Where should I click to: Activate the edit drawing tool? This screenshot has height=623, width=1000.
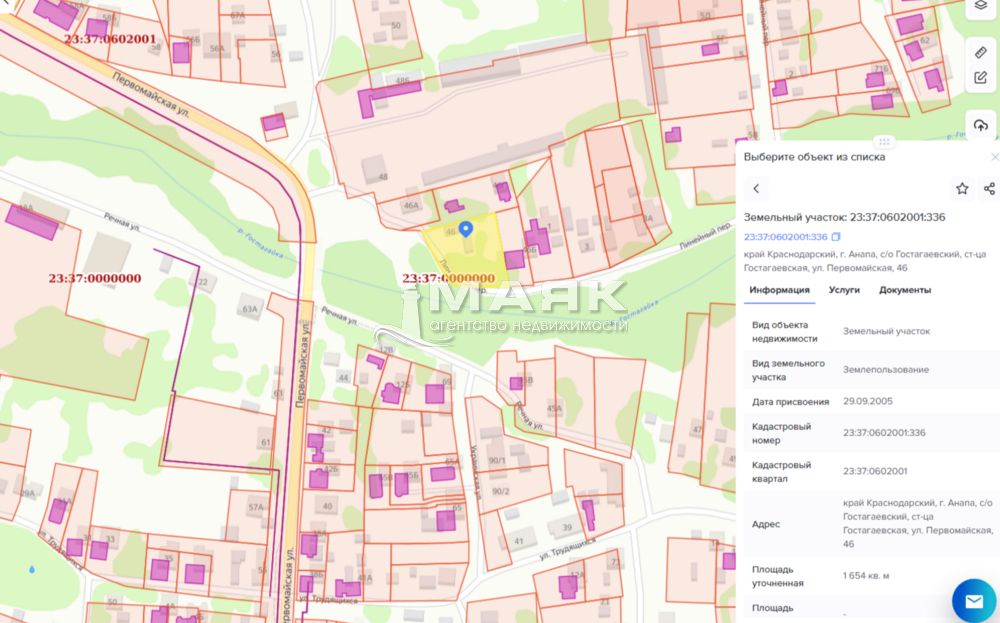tap(980, 77)
